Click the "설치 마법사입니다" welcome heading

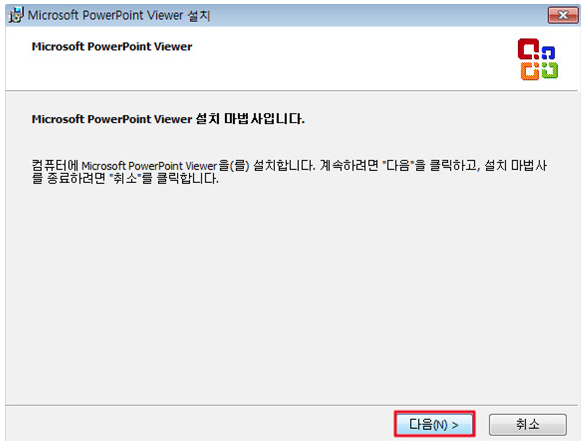168,119
